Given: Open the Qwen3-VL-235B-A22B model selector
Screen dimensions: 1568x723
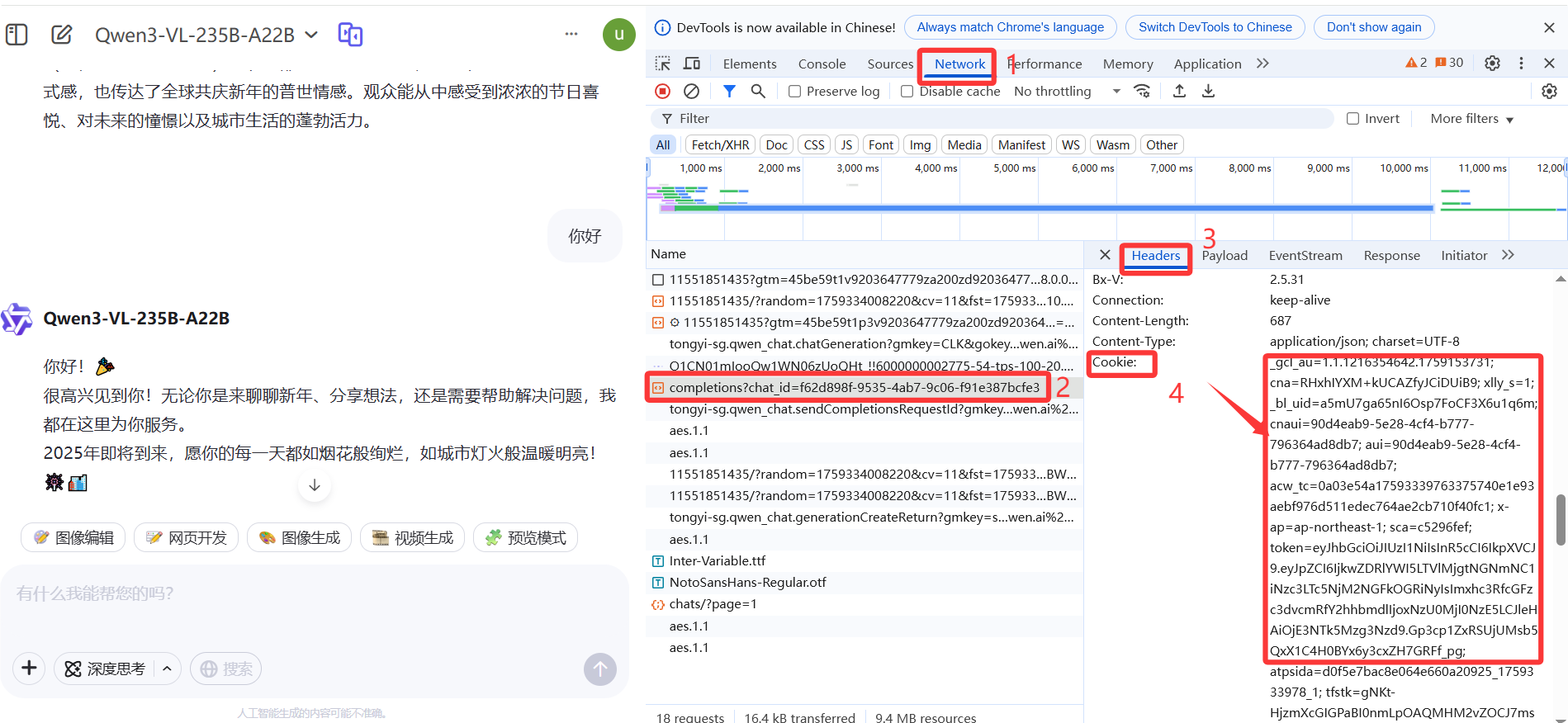Looking at the screenshot, I should [206, 35].
